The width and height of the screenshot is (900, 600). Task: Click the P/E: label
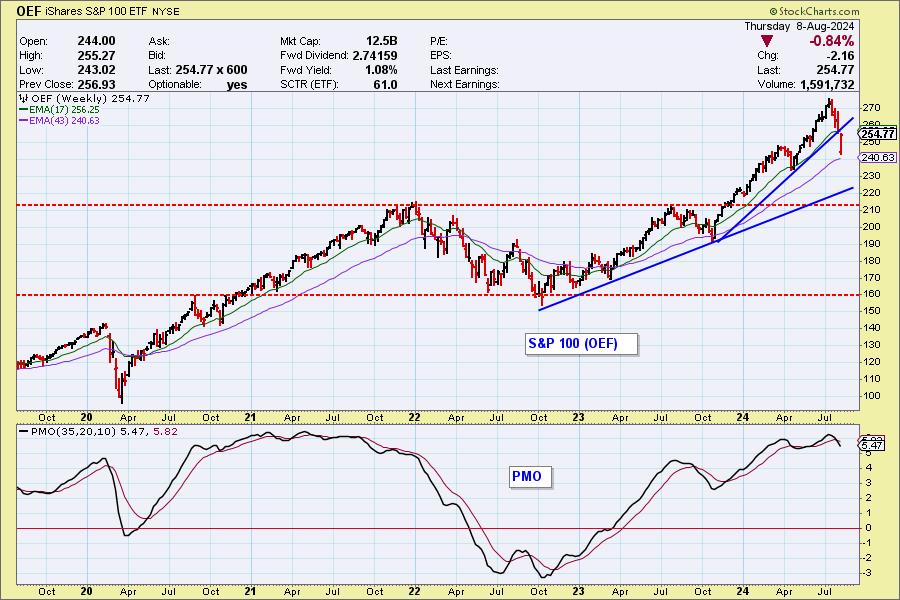(439, 41)
